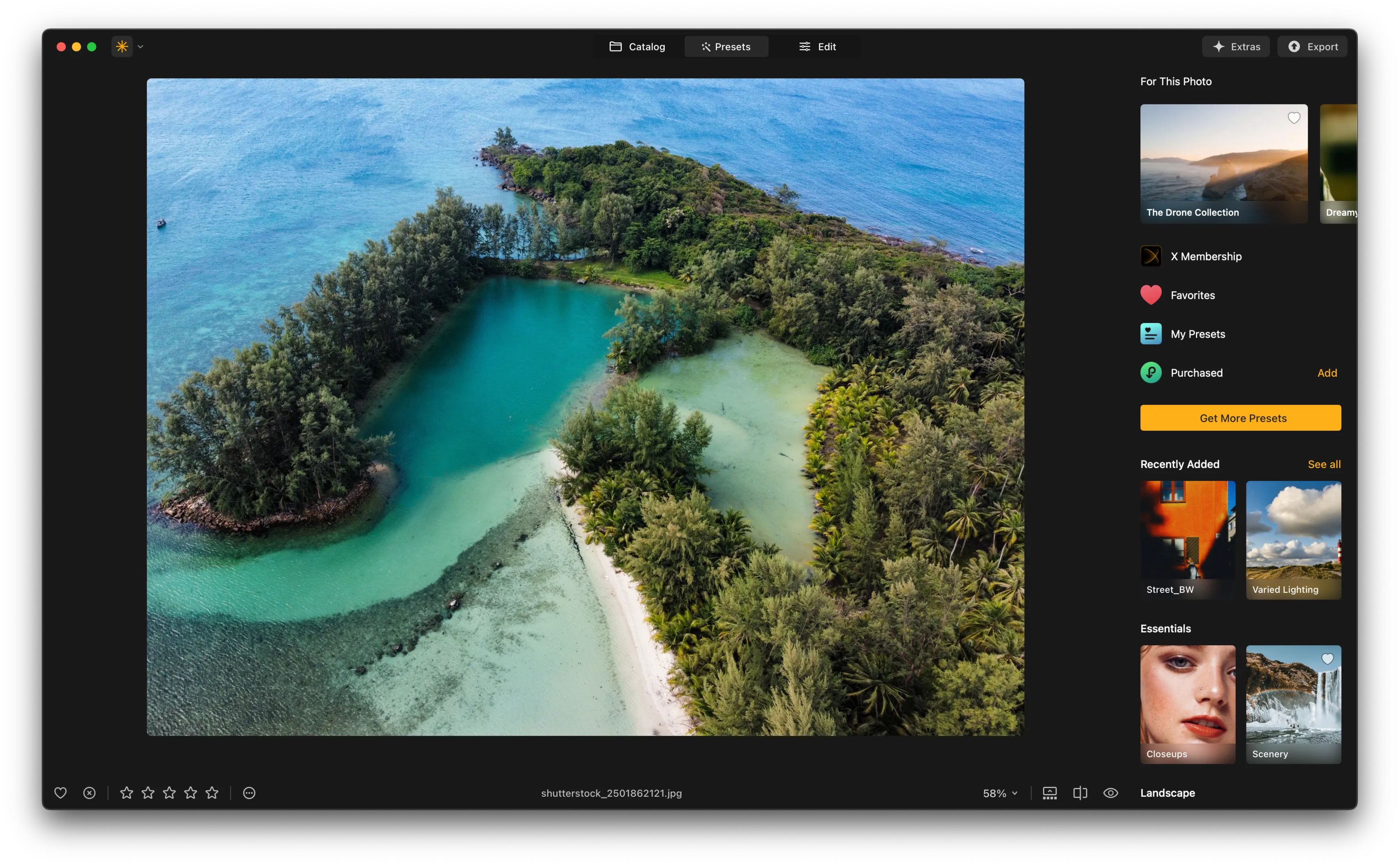The width and height of the screenshot is (1400, 866).
Task: Open the My Presets category
Action: pos(1197,334)
